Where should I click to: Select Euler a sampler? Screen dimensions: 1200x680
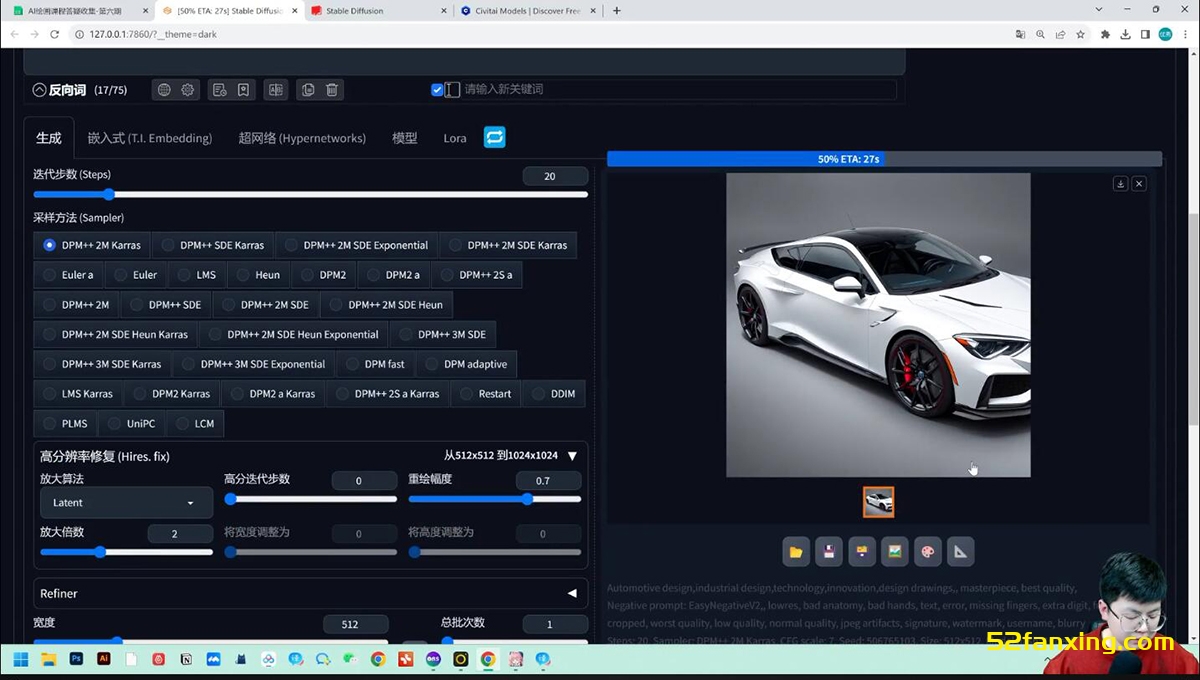[x=68, y=275]
